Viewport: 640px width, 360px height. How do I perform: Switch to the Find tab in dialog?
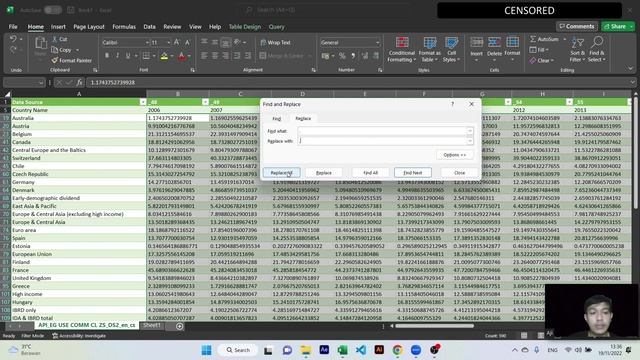pos(277,118)
